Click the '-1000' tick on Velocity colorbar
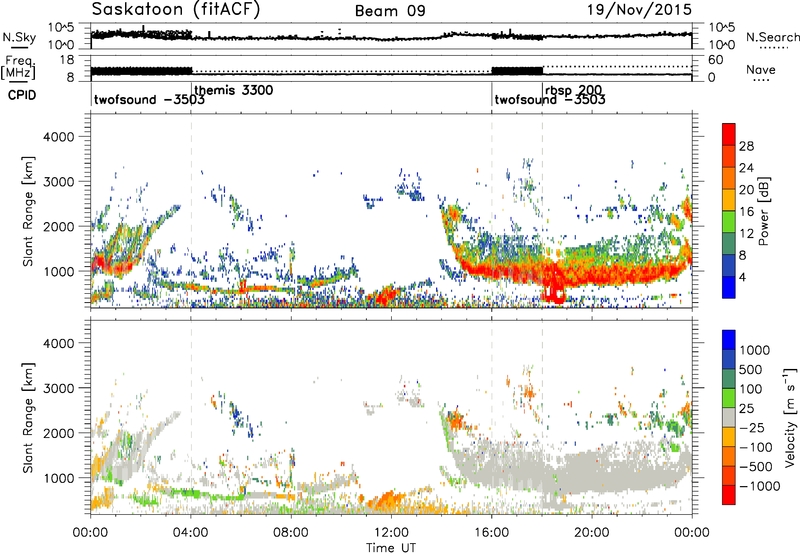800x554 pixels. (759, 486)
